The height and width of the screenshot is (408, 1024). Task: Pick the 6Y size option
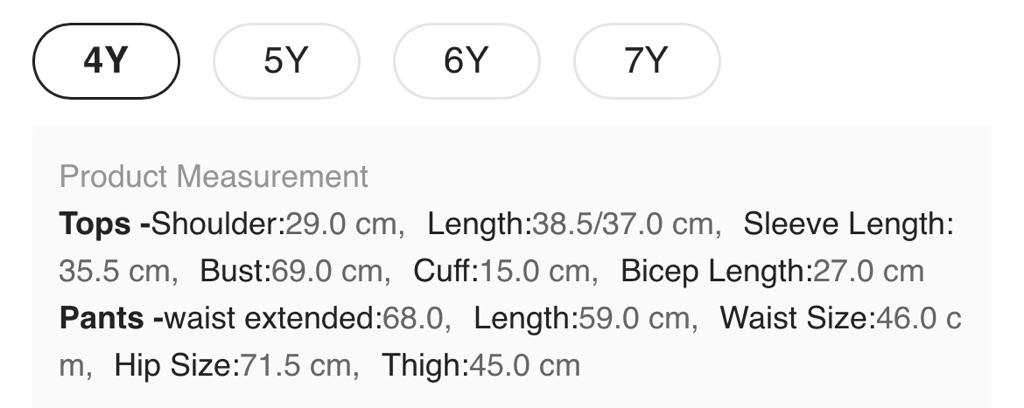coord(466,61)
